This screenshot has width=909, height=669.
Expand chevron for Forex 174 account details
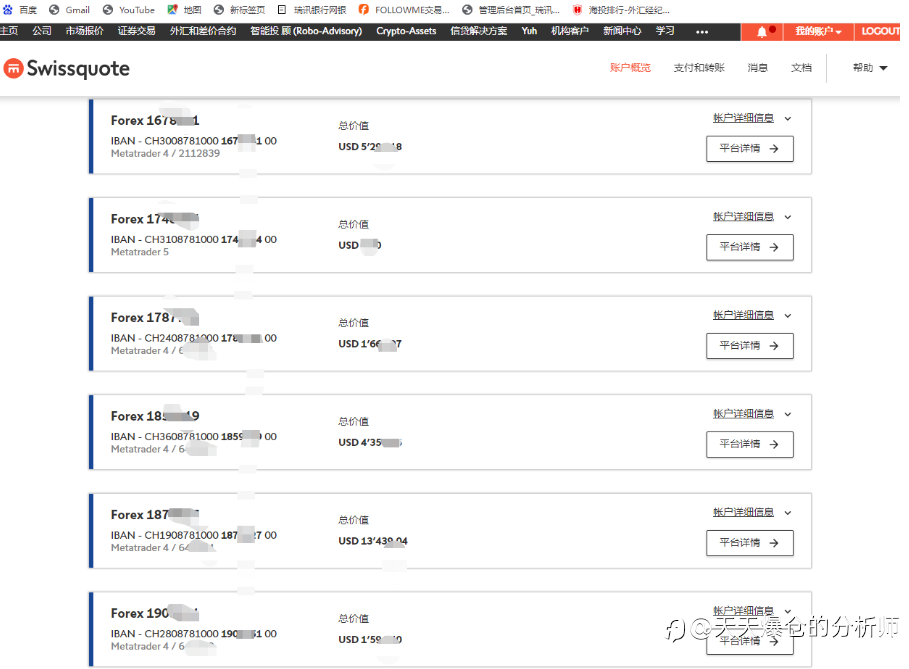[788, 217]
